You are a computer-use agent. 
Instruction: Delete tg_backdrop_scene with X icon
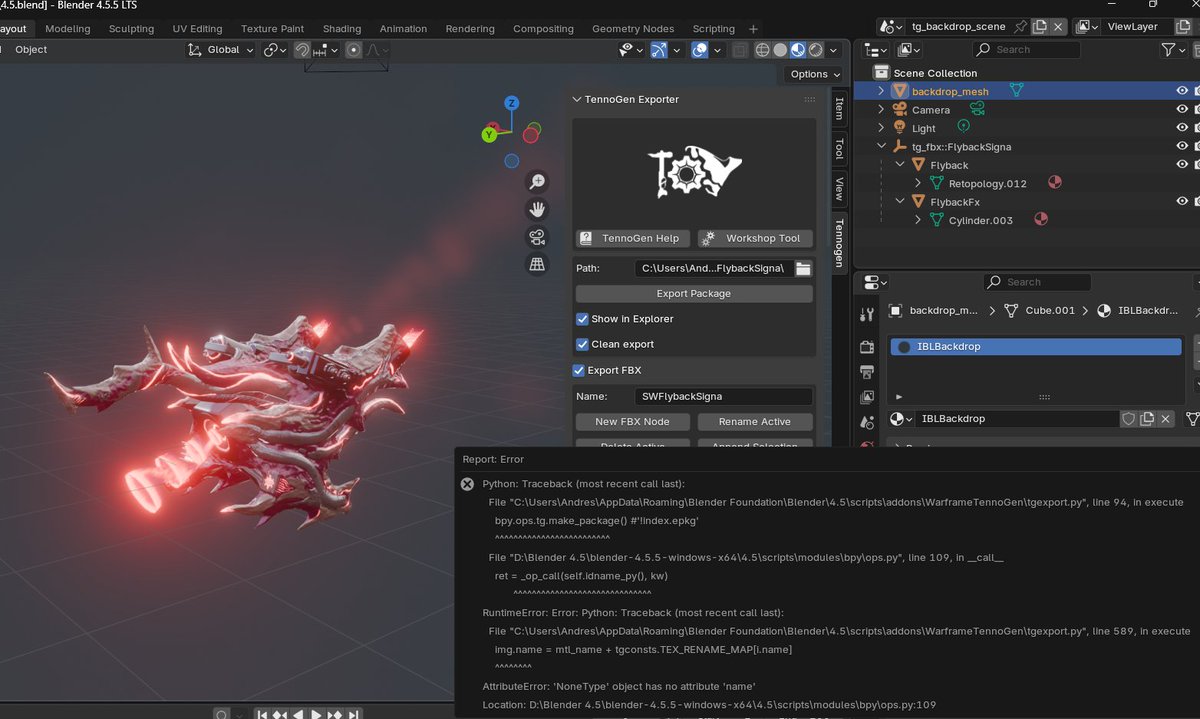tap(1059, 27)
